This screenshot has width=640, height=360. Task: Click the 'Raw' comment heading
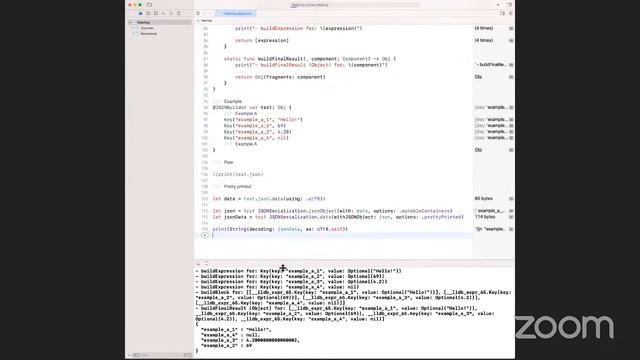[229, 162]
